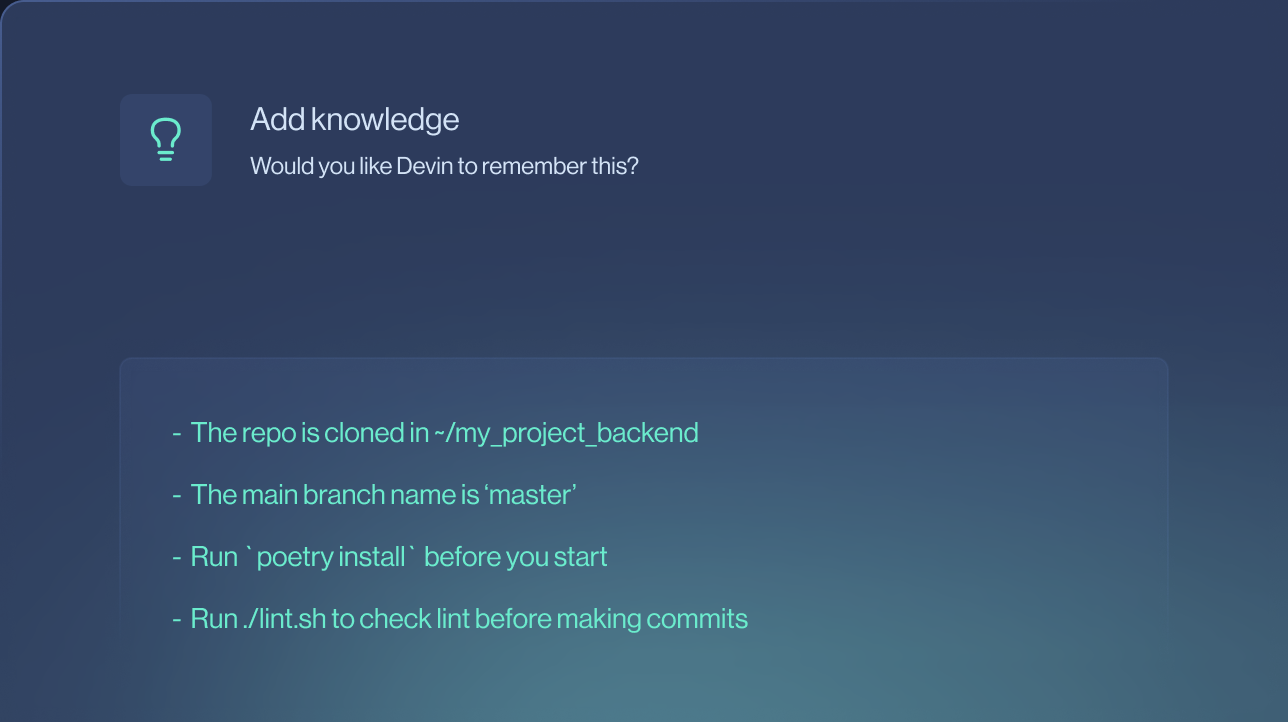Click the Would you like Devin prompt
Screen dimensions: 1288x722
tap(444, 166)
